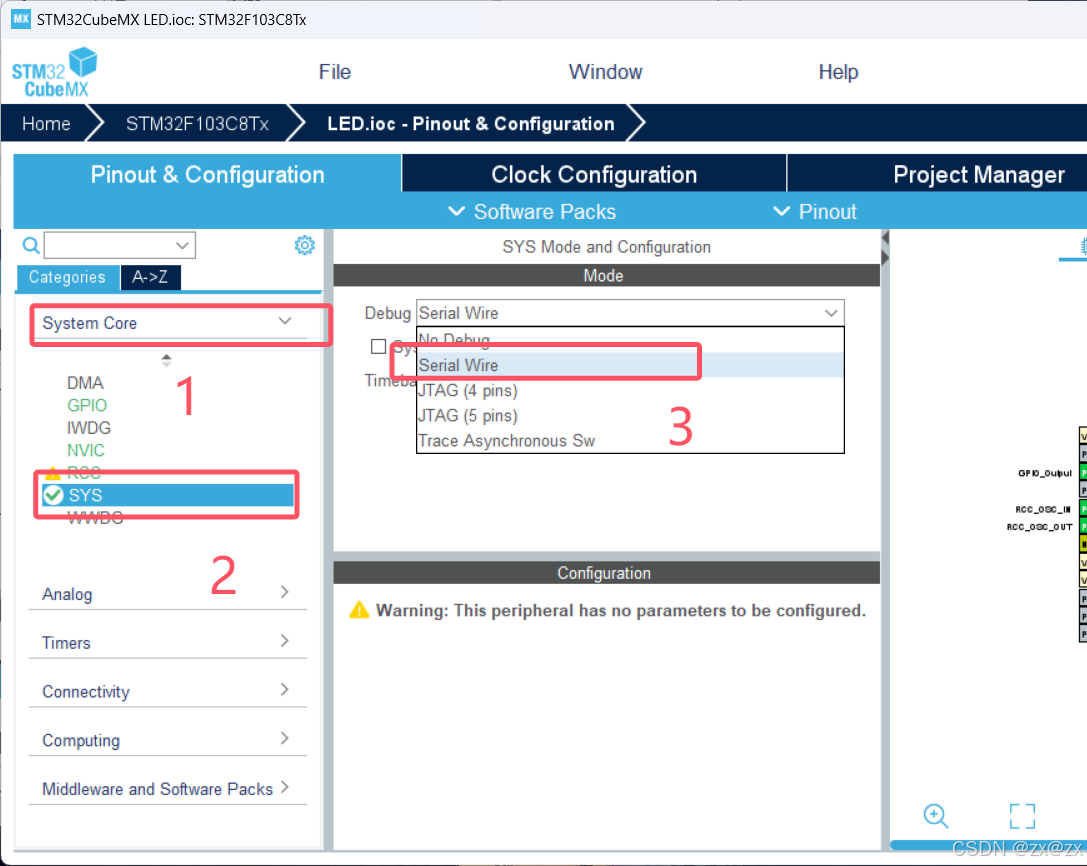Click the small sort arrows above DMA
The image size is (1087, 866).
[x=166, y=360]
